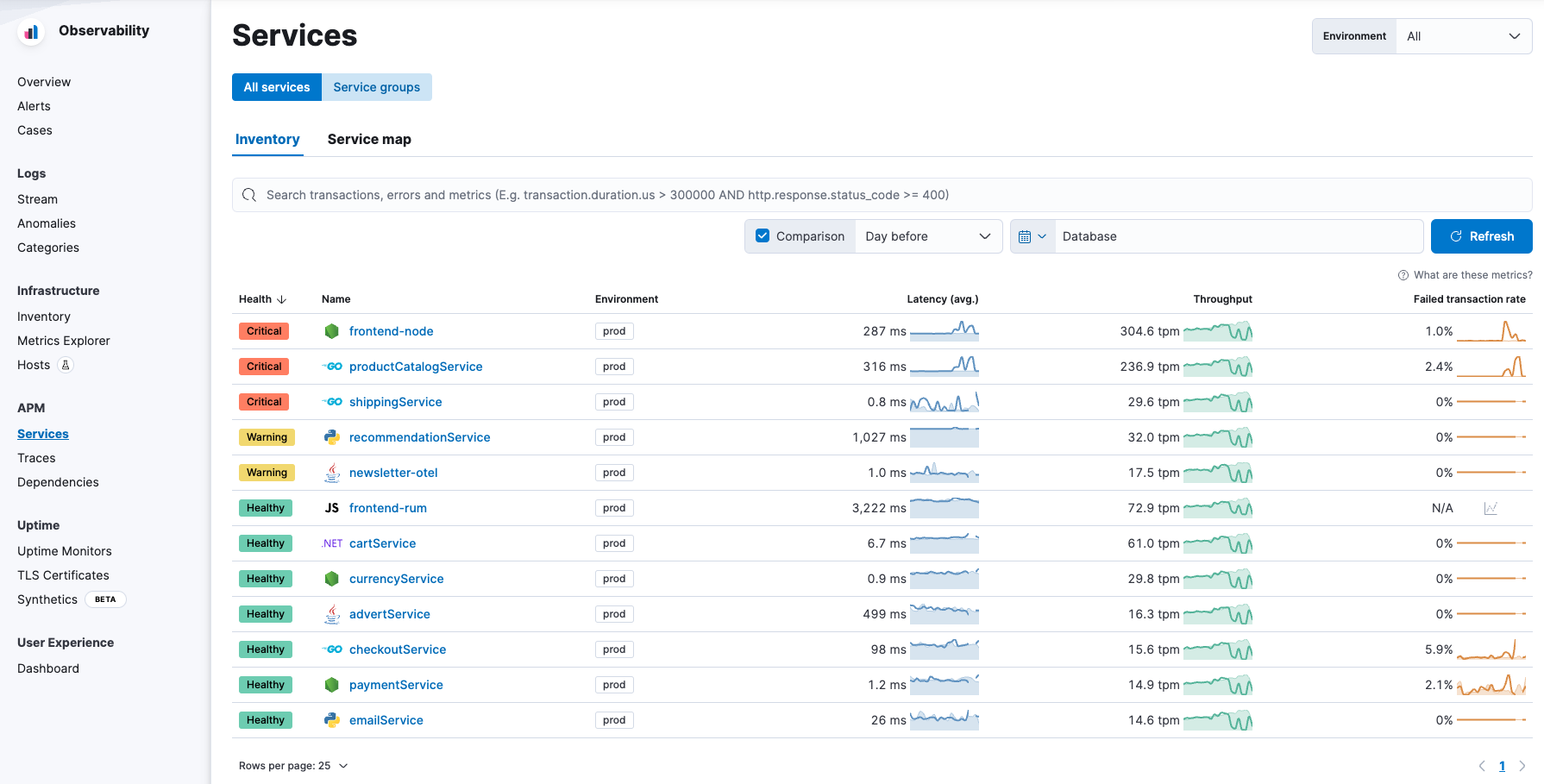Click the Observability logo icon
Viewport: 1544px width, 784px height.
pos(31,32)
